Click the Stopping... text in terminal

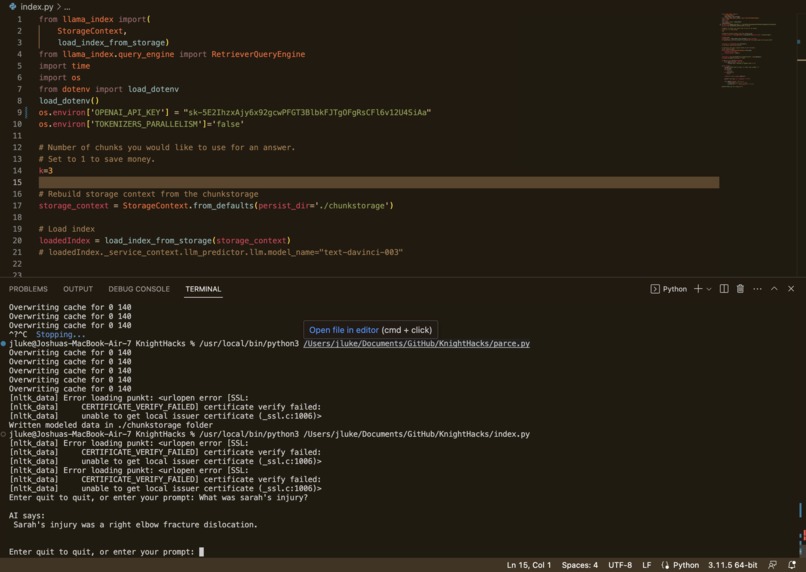60,334
